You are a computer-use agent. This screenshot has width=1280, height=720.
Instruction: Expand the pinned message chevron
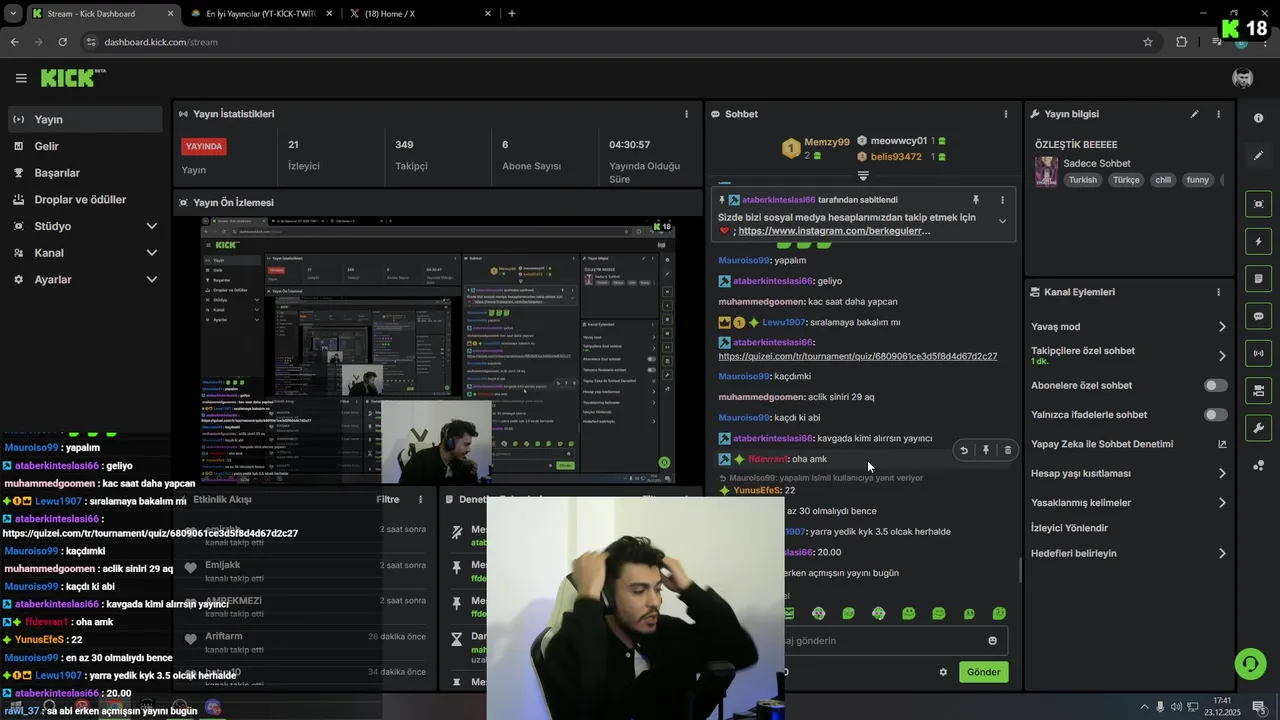point(1002,222)
